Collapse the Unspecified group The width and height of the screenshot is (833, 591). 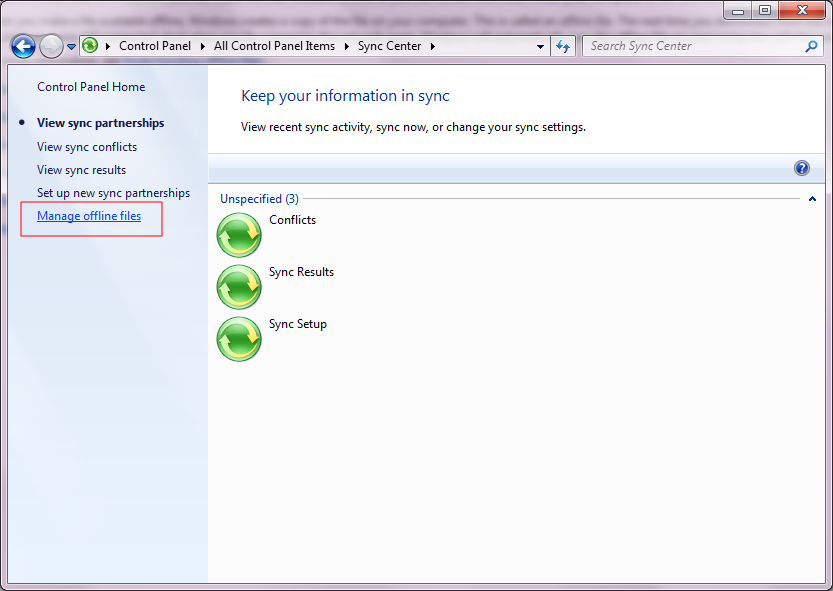(811, 199)
